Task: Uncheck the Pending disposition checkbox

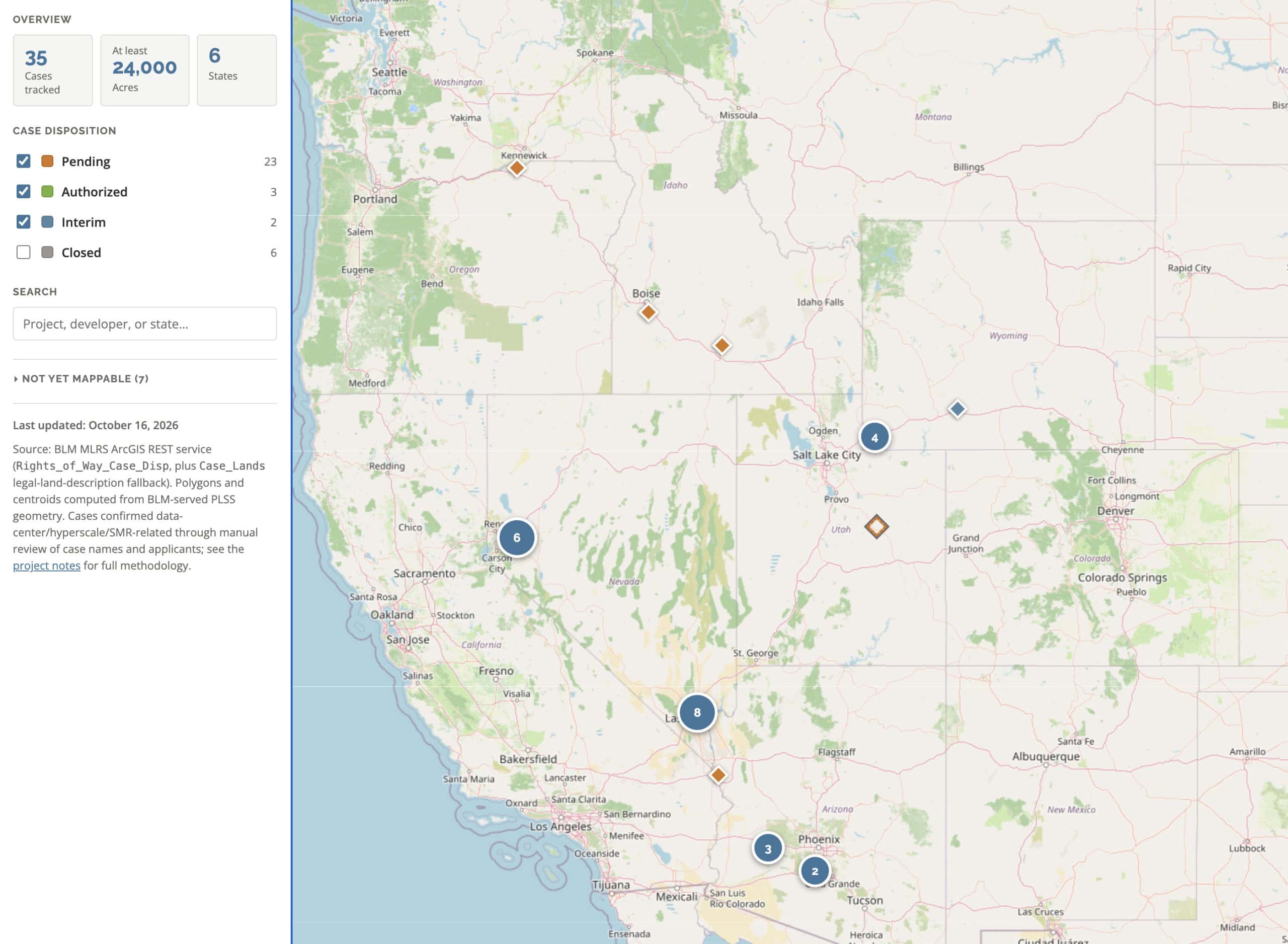Action: (24, 161)
